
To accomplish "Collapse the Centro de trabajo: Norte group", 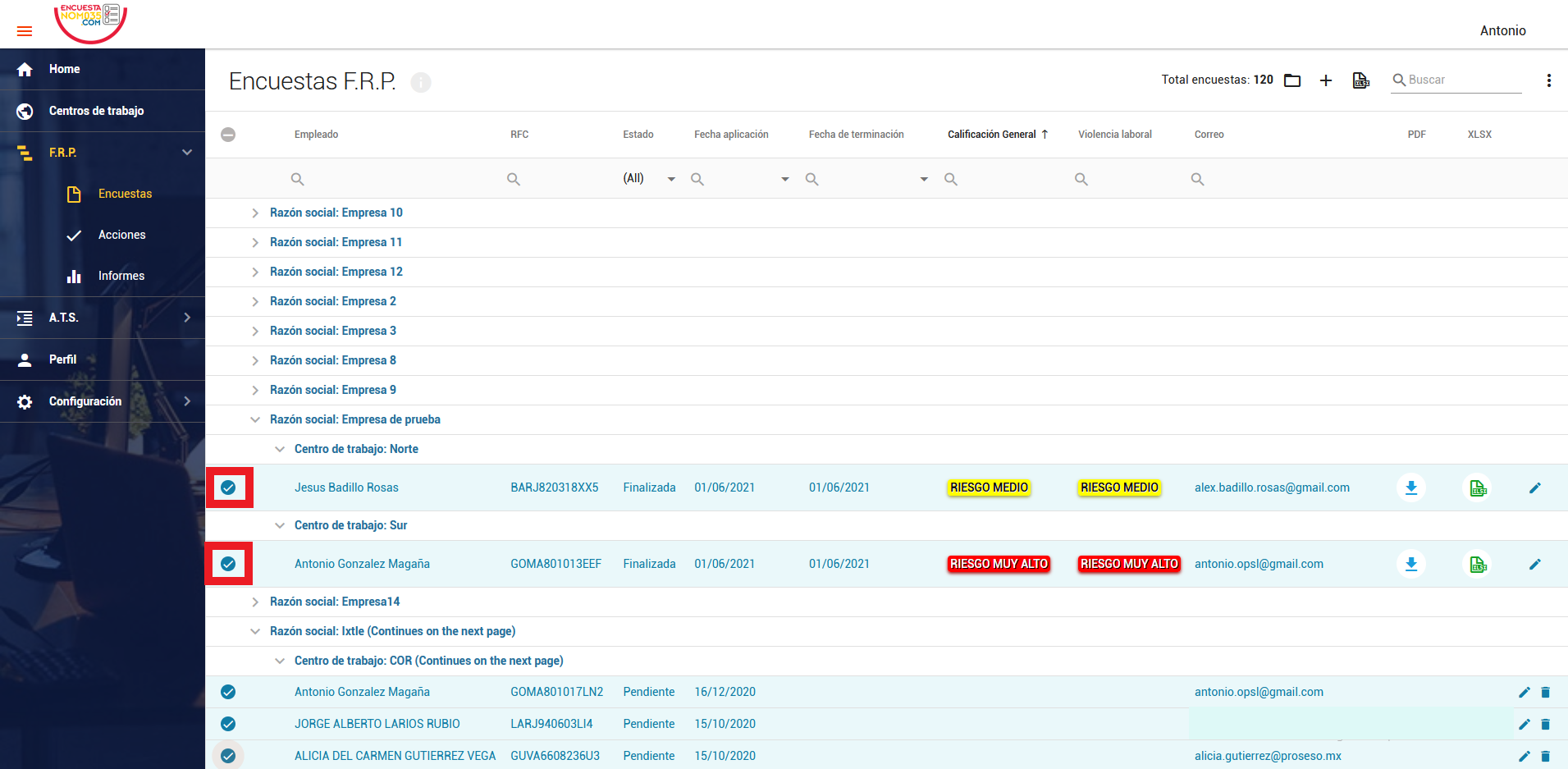I will coord(280,450).
